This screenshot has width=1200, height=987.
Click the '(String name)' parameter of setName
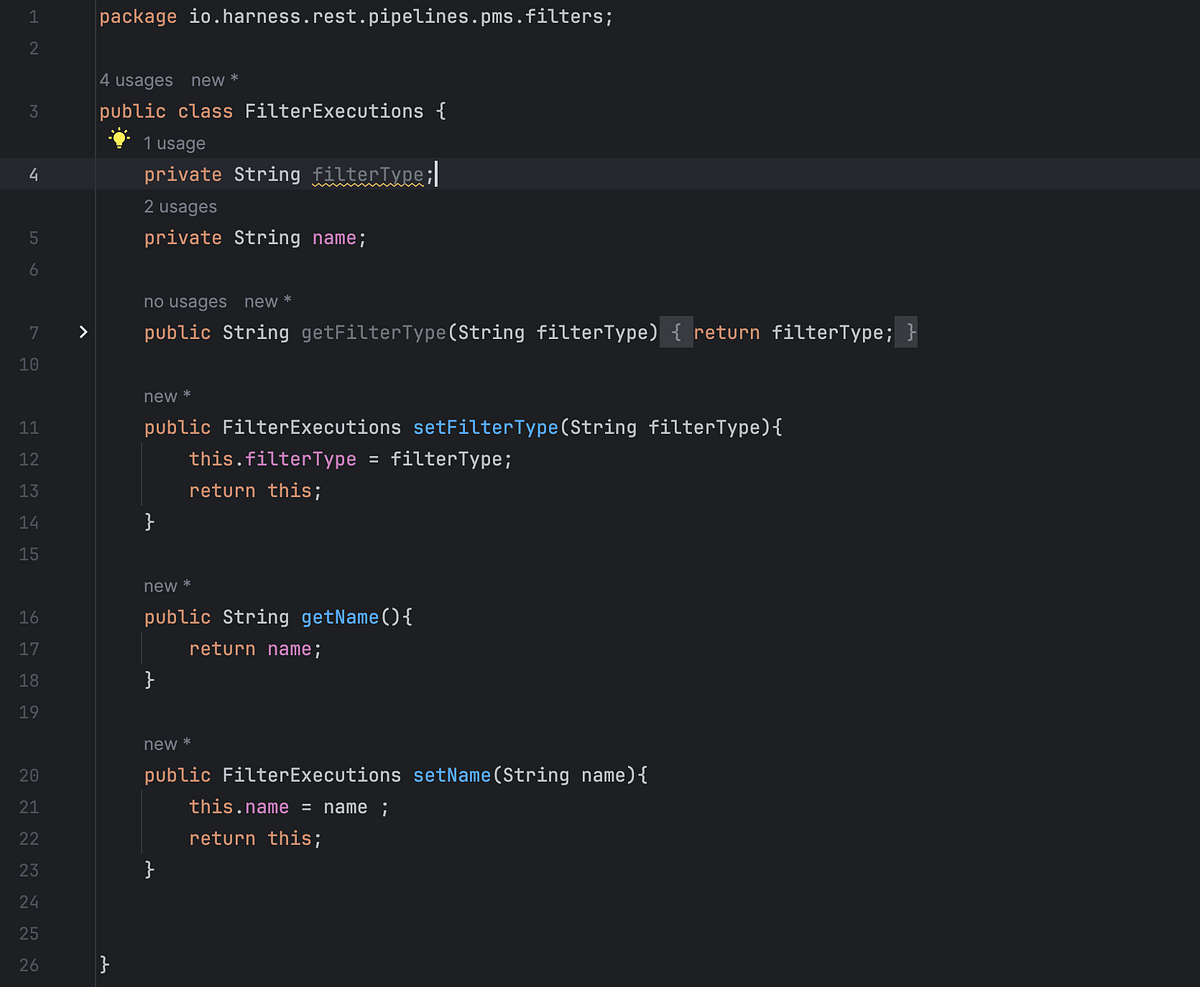tap(564, 775)
